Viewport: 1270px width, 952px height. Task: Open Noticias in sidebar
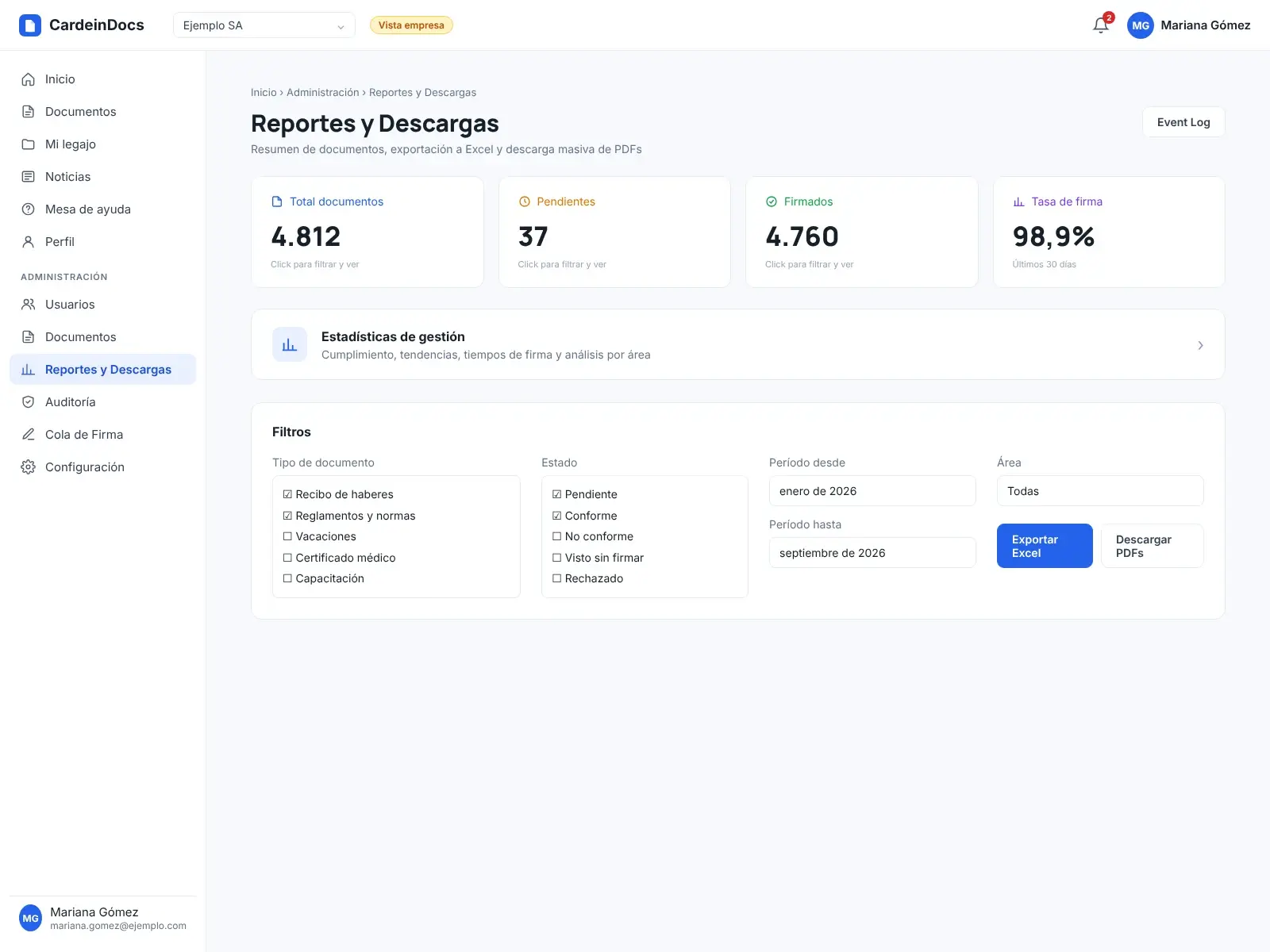point(102,177)
